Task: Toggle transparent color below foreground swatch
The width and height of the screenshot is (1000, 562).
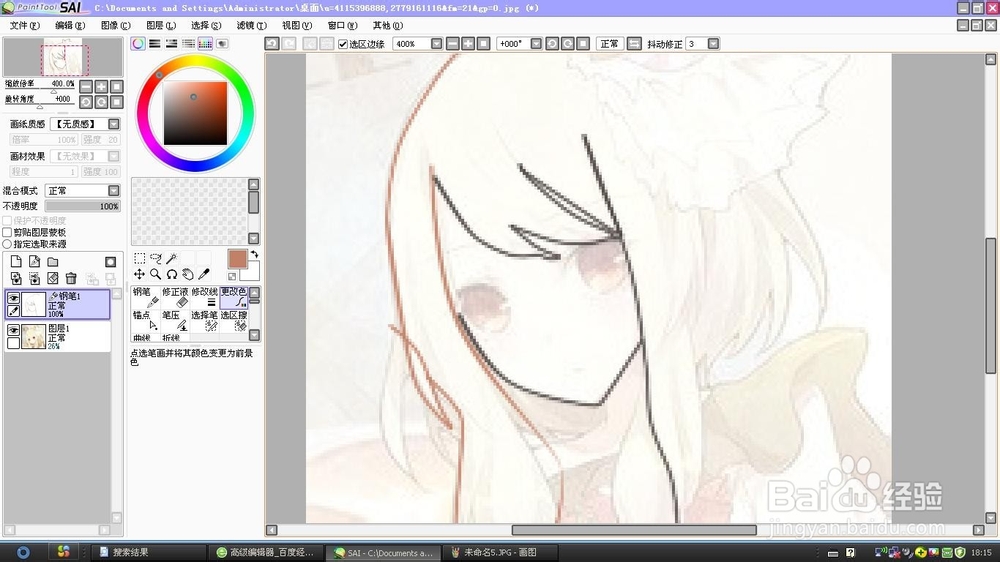Action: pos(232,276)
